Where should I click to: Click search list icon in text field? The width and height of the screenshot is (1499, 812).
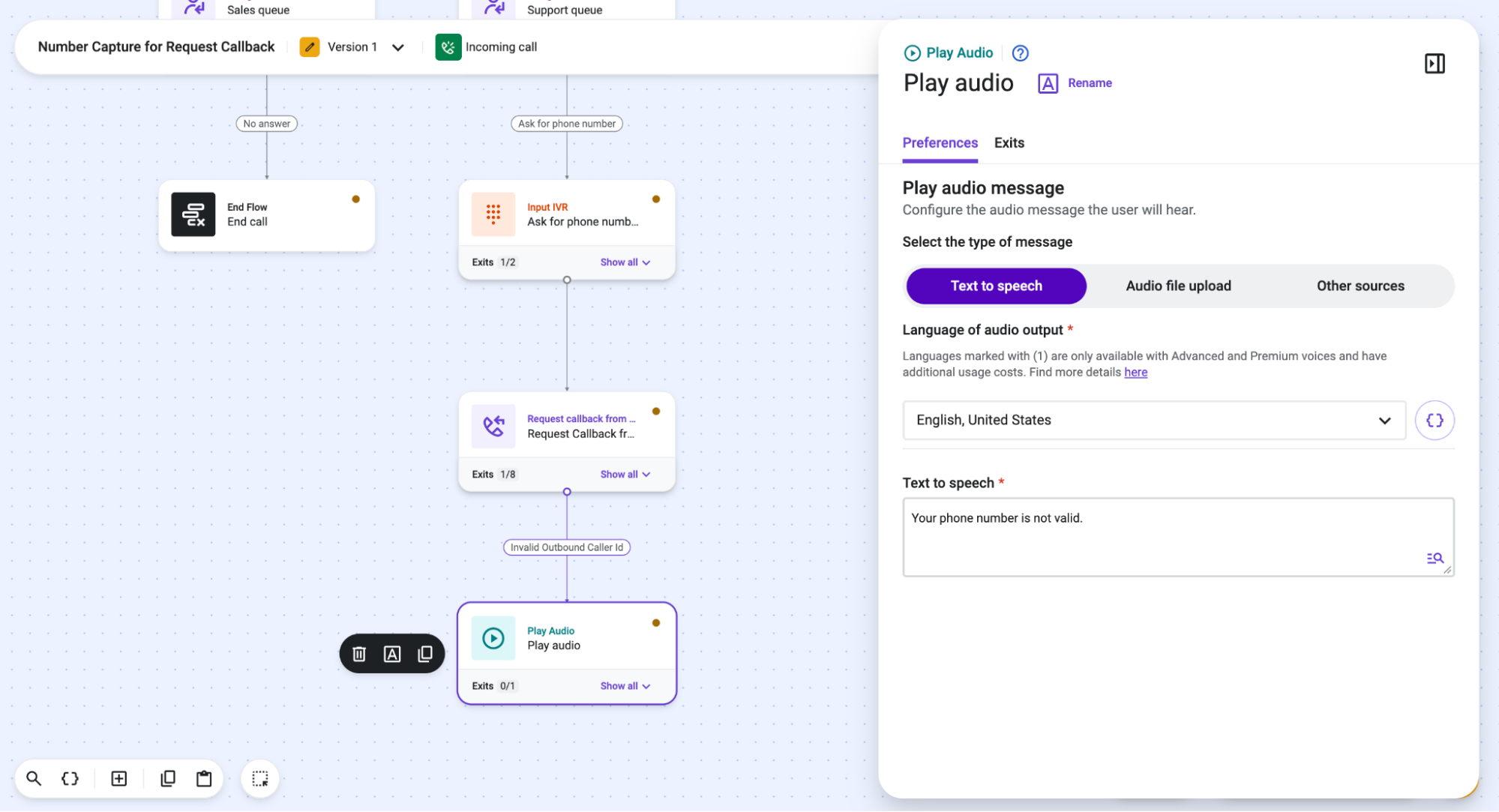[1434, 558]
